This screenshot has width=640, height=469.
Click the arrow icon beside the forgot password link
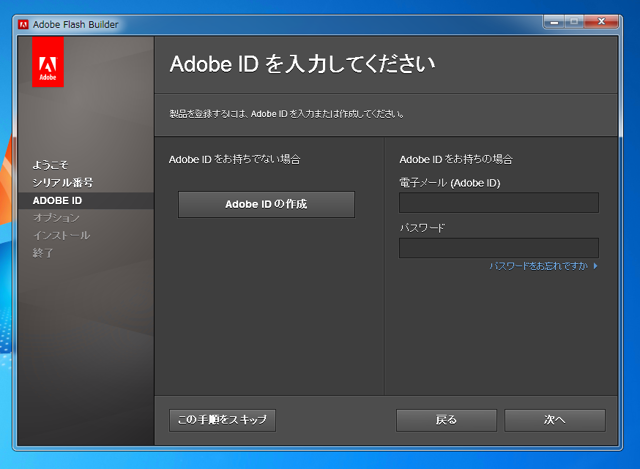point(596,266)
